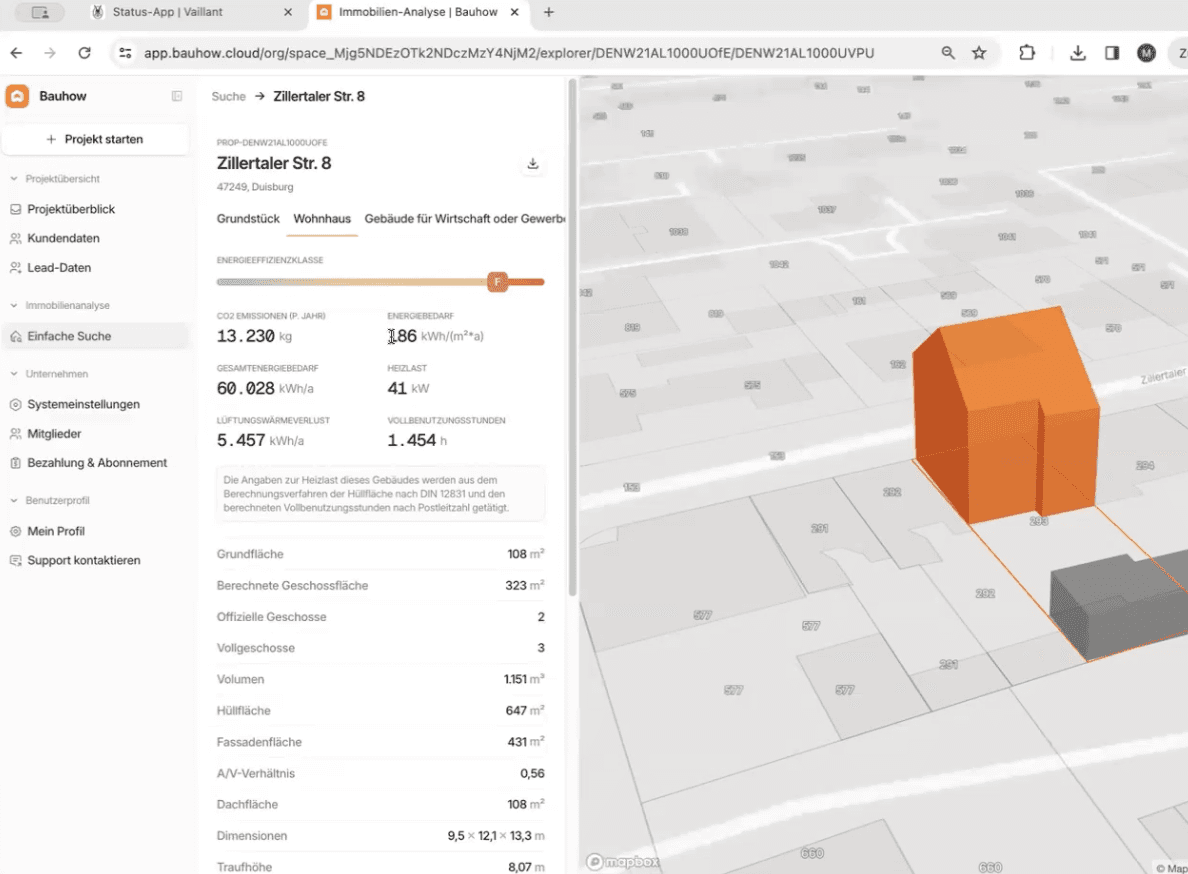
Task: Collapse the Projektübersicht section
Action: 14,179
